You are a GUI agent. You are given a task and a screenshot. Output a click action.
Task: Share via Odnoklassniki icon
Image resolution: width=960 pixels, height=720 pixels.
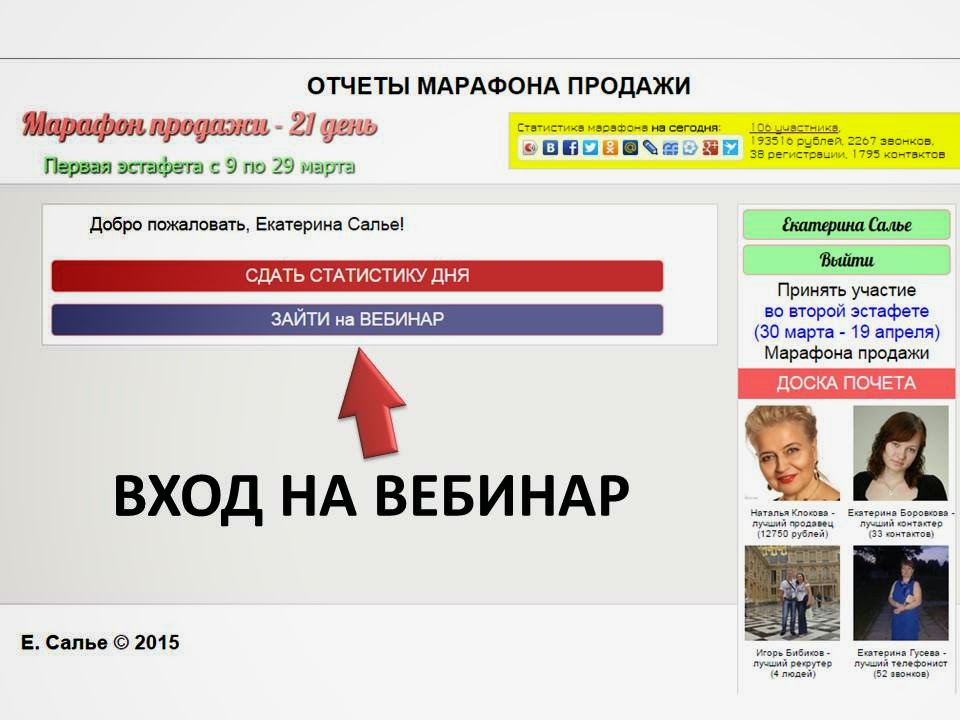[x=610, y=148]
